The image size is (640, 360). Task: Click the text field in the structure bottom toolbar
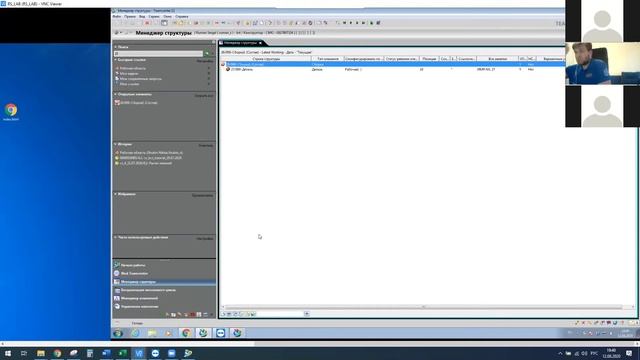[x=280, y=314]
